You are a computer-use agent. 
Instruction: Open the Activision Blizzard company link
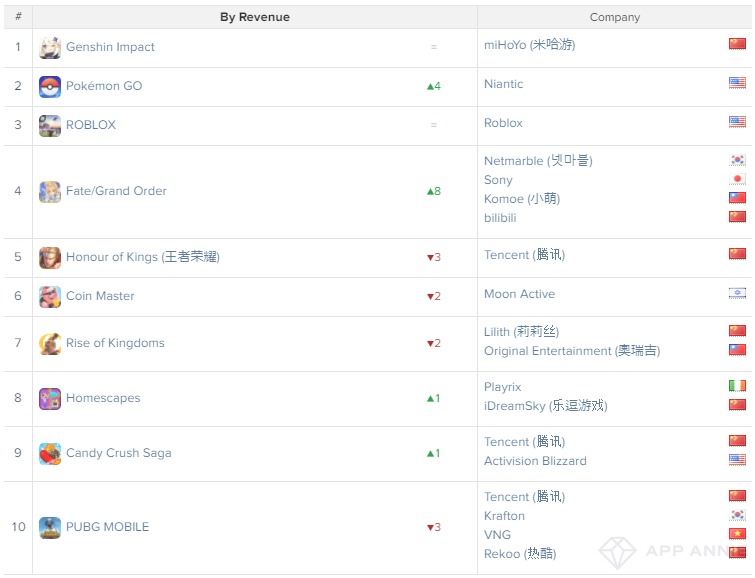point(535,461)
